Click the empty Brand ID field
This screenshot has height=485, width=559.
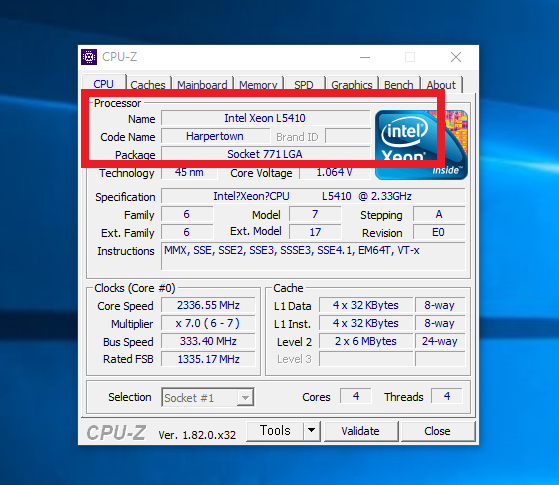(348, 136)
